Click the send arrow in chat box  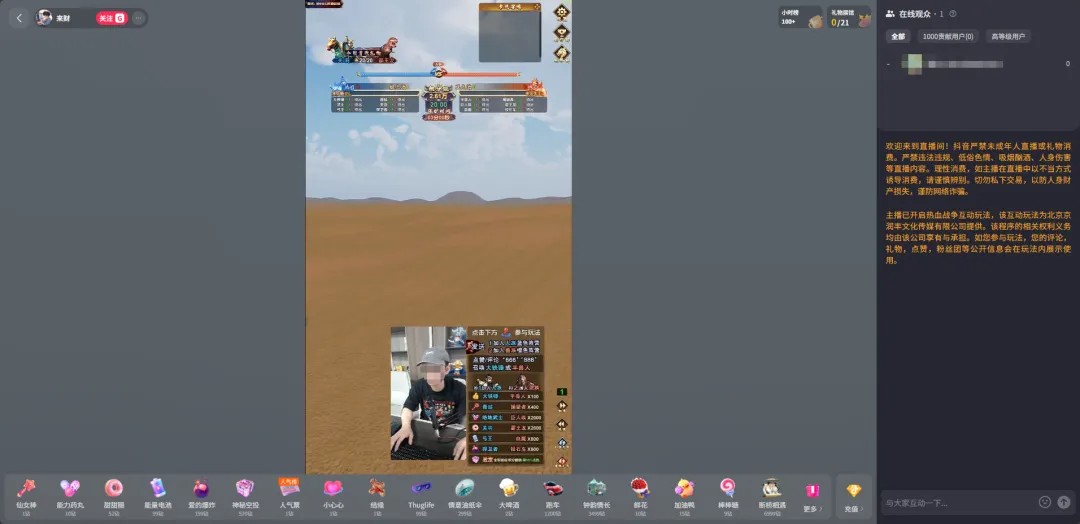pos(1064,502)
